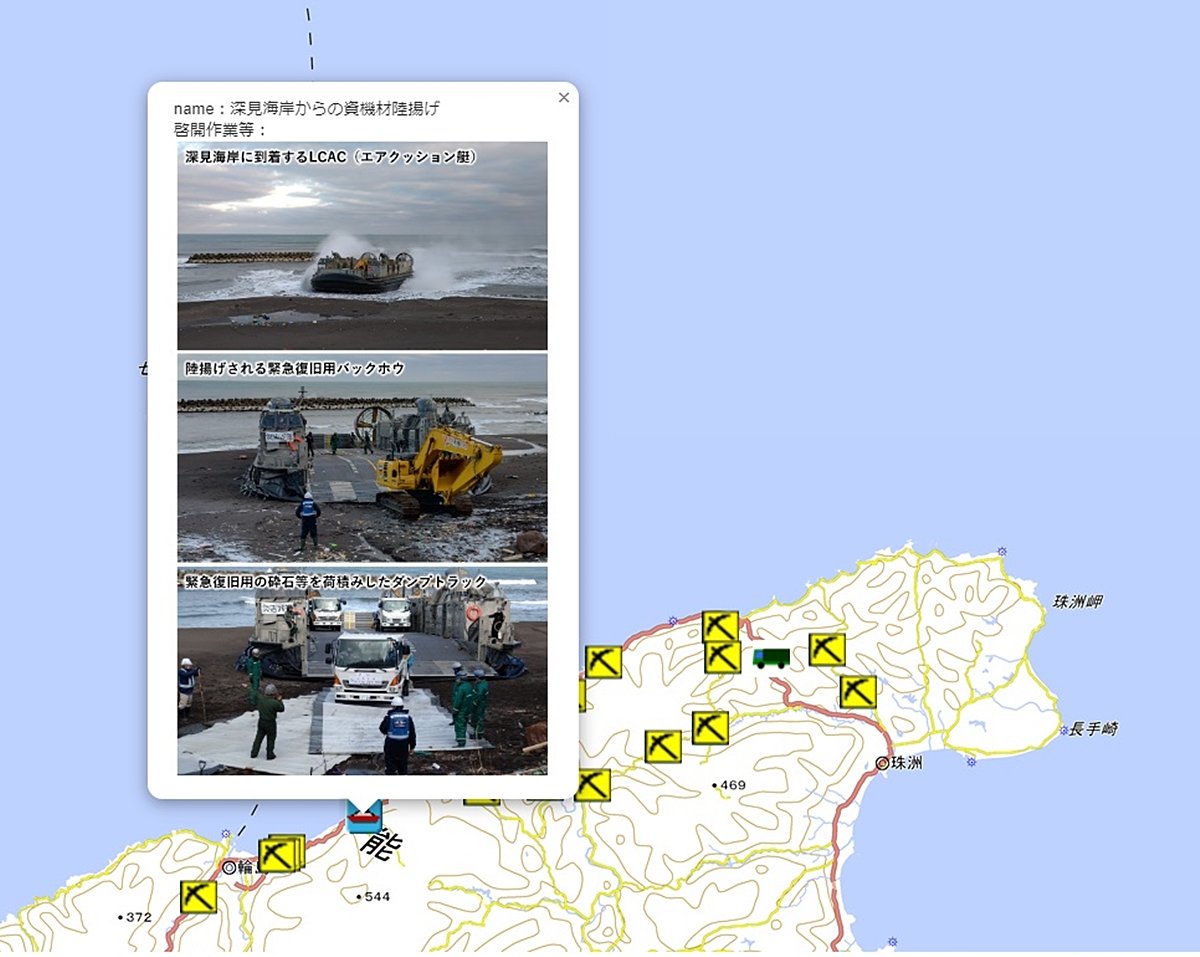
Task: Select the leftmost pickaxe marker on the coast
Action: (604, 662)
